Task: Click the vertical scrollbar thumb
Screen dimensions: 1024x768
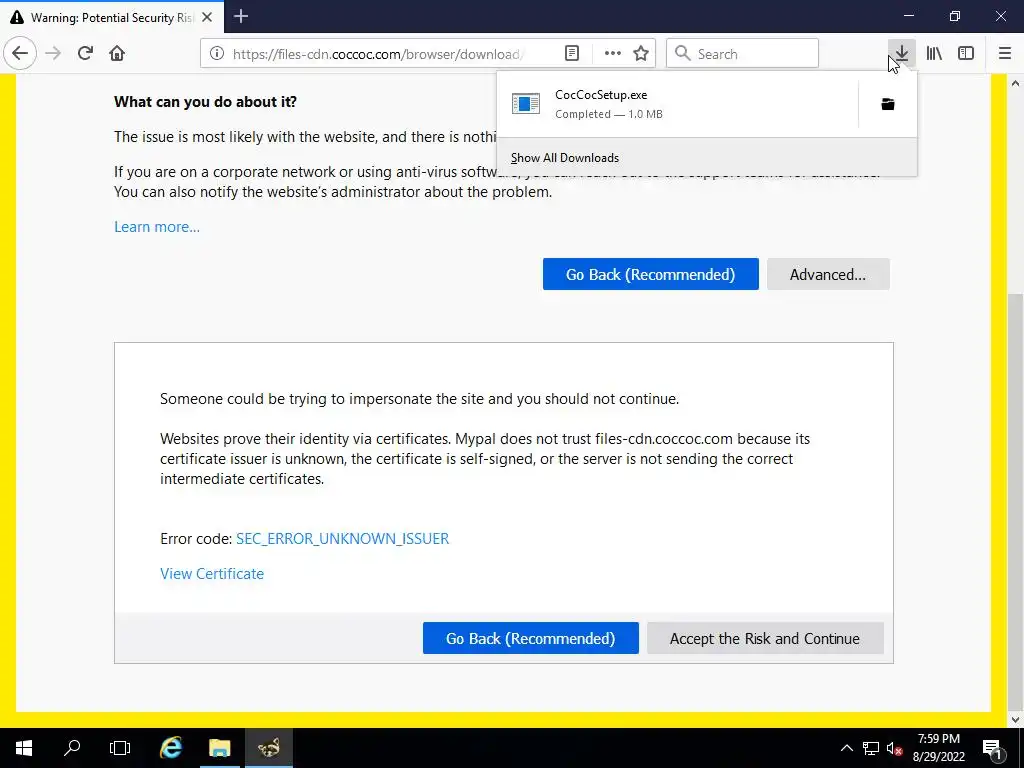Action: pos(1015,500)
